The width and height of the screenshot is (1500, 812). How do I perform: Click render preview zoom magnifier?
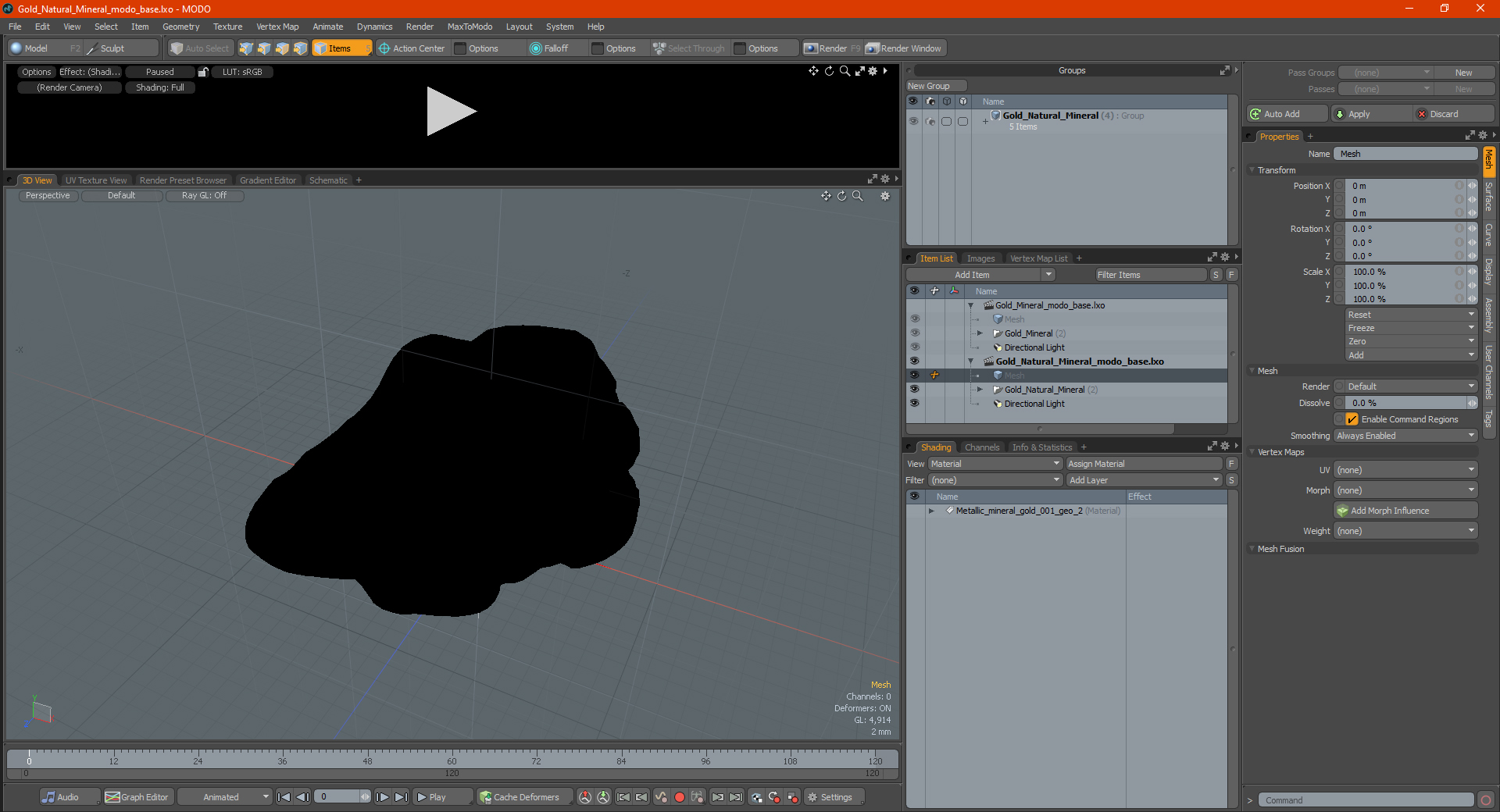click(845, 71)
